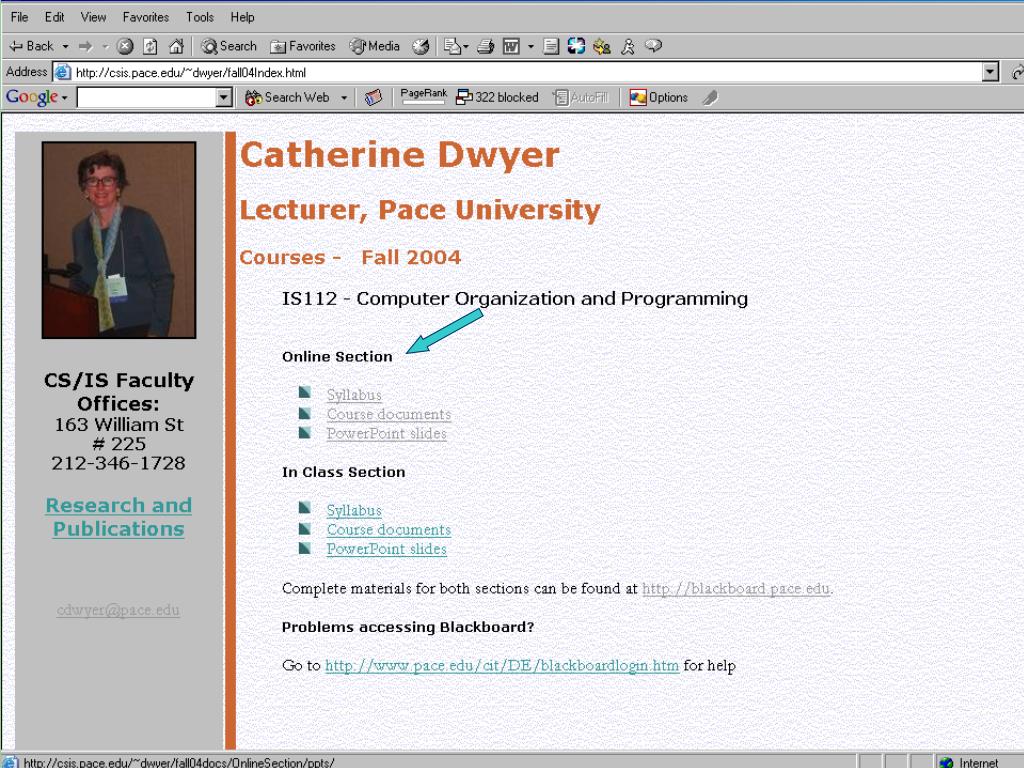Open the Media pane from toolbar

(374, 46)
